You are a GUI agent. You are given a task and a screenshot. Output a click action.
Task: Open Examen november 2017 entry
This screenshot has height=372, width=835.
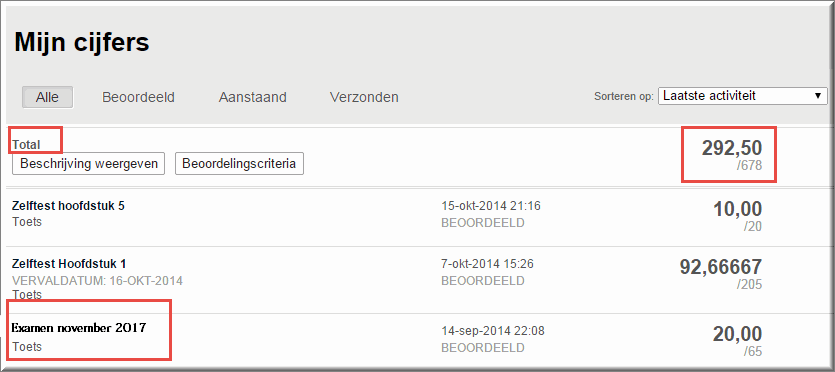click(79, 328)
